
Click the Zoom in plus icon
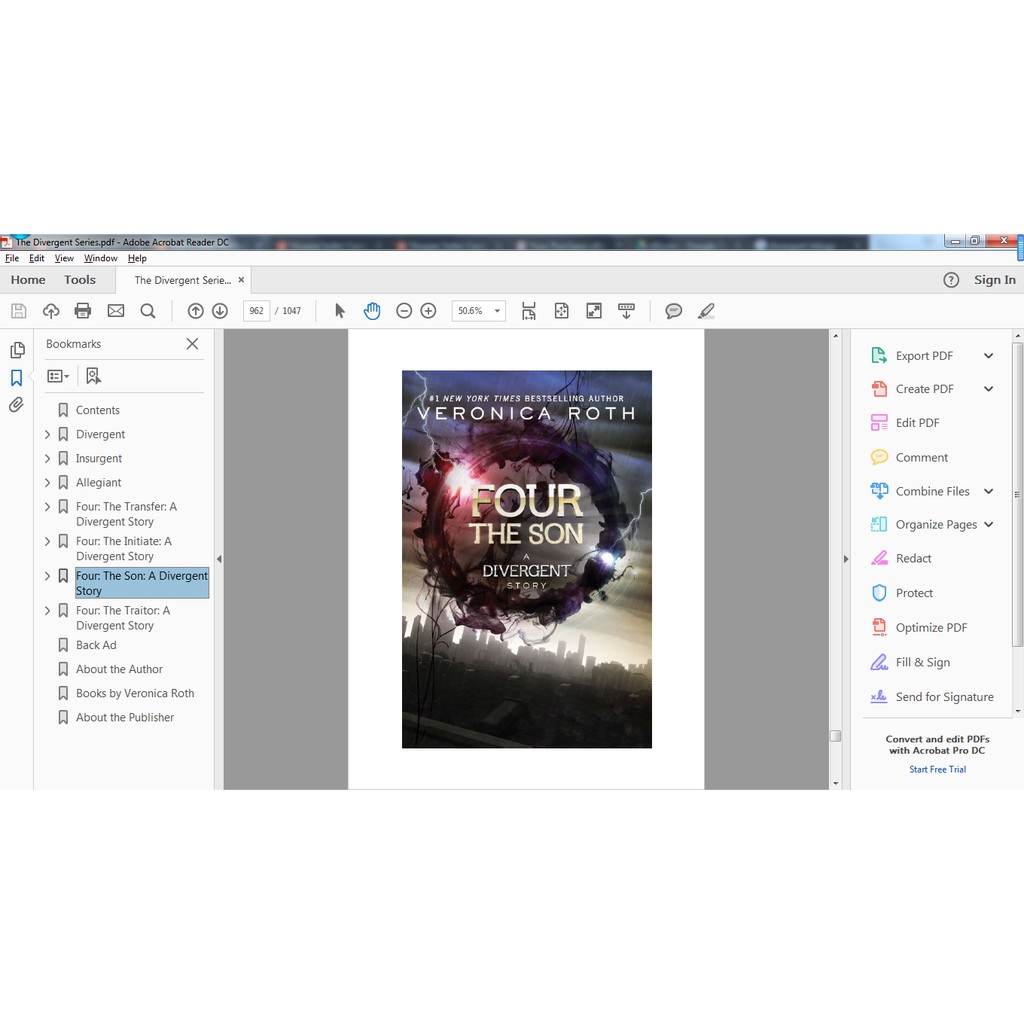428,311
